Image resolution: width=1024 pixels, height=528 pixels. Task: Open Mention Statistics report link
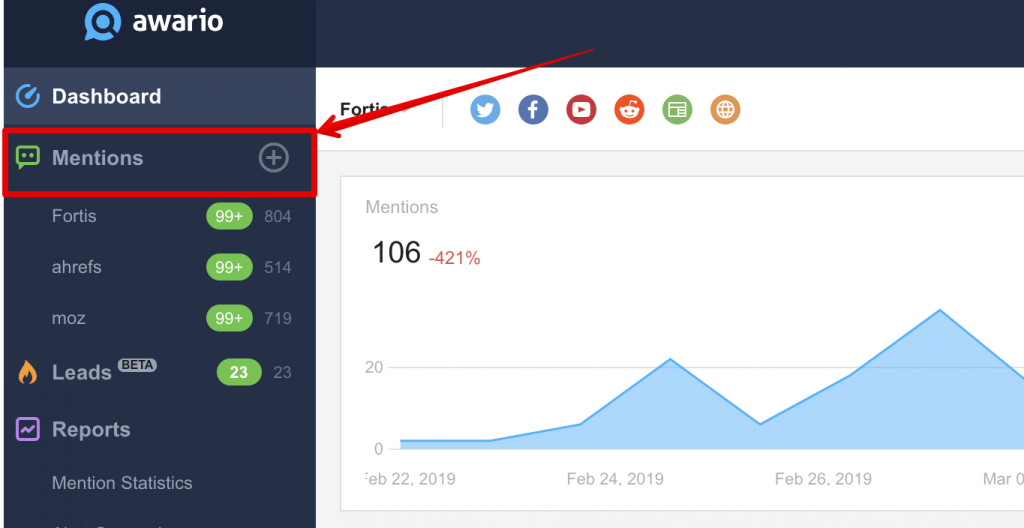122,483
